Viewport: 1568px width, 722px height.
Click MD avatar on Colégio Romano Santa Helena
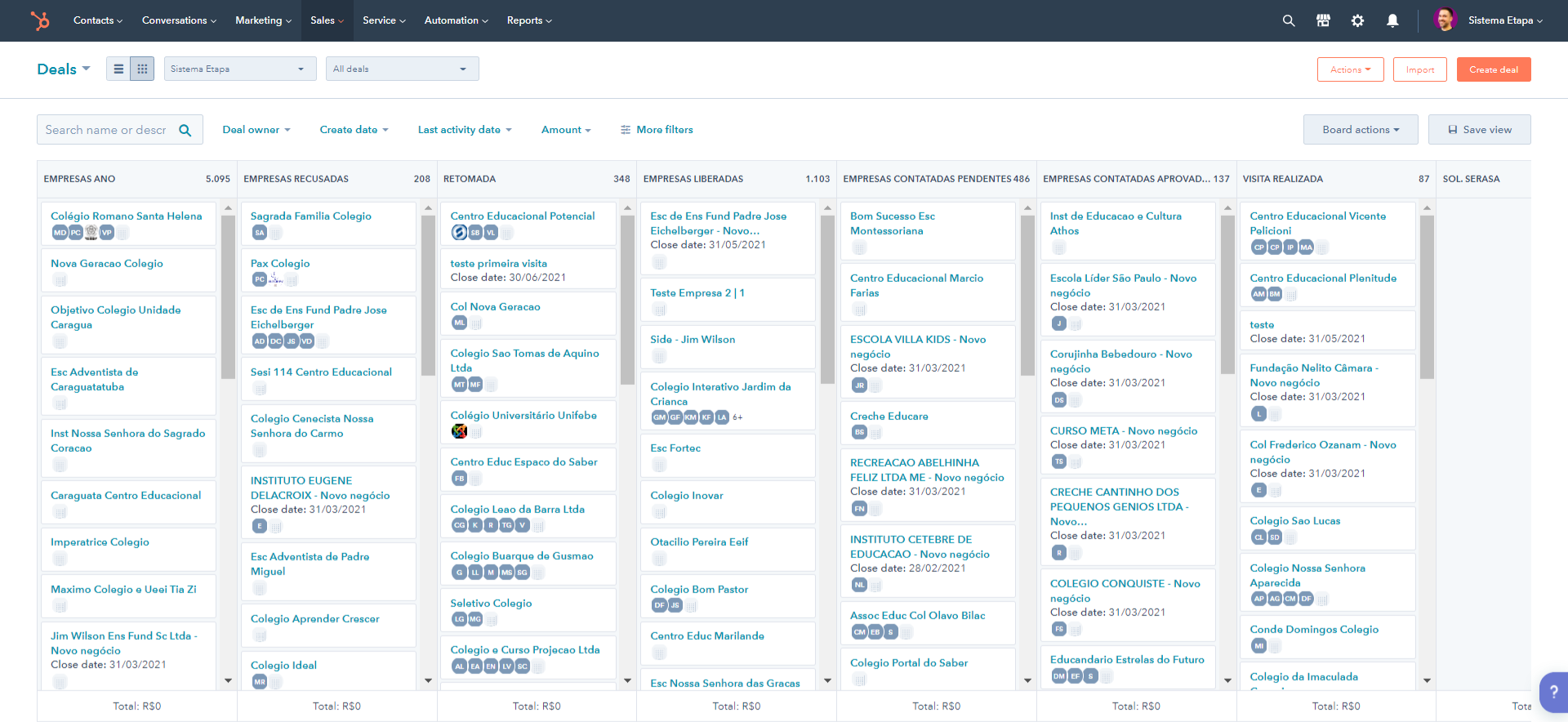click(60, 233)
